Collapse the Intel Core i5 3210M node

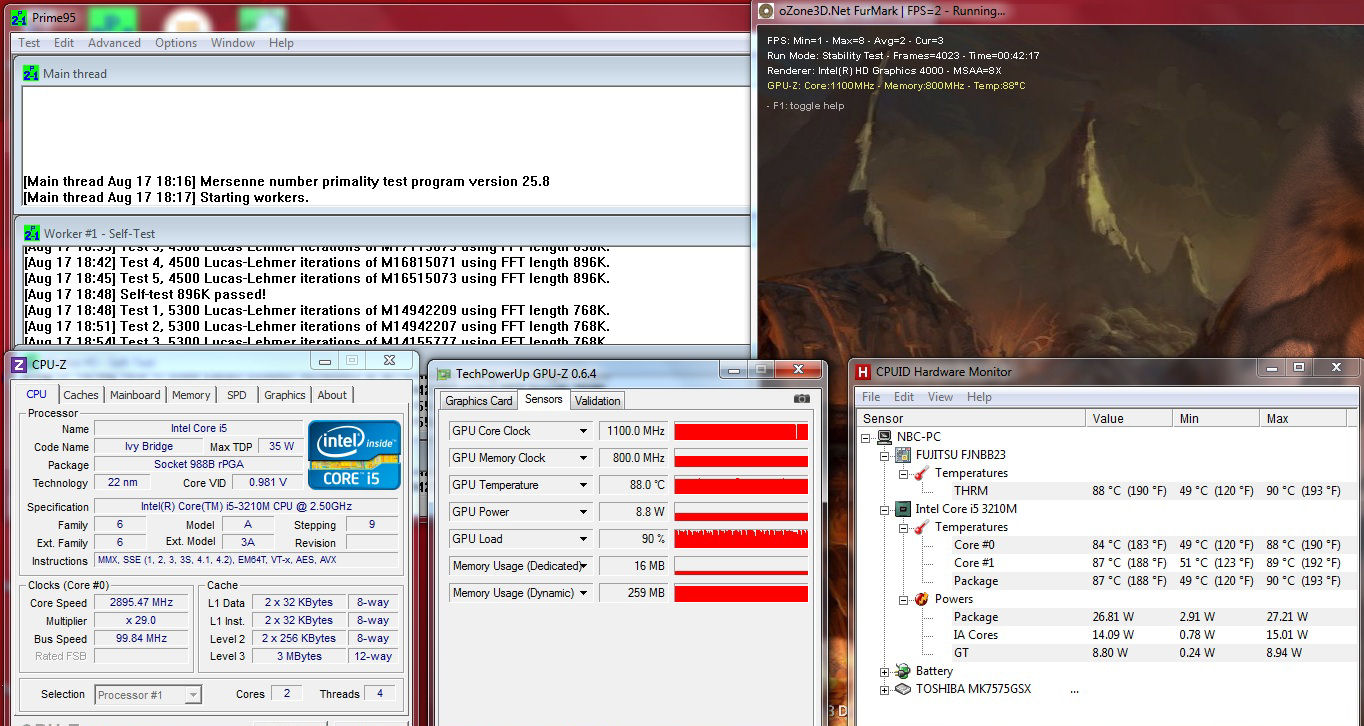(885, 509)
